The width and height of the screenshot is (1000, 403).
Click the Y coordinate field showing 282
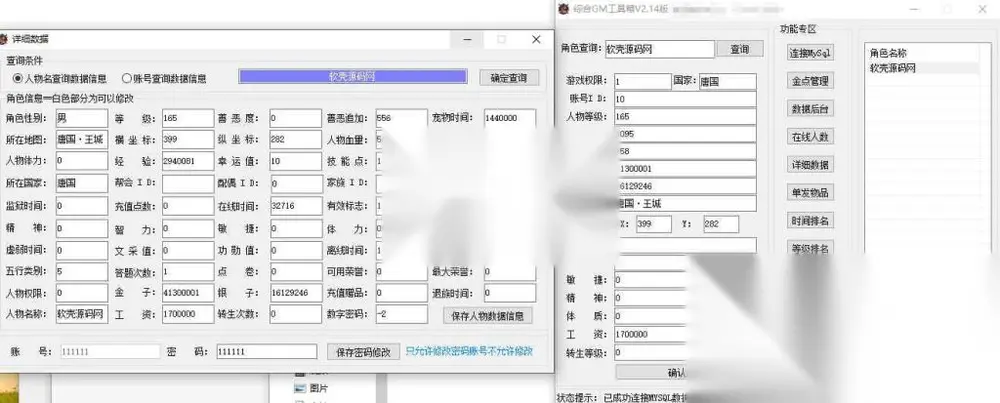(x=721, y=224)
